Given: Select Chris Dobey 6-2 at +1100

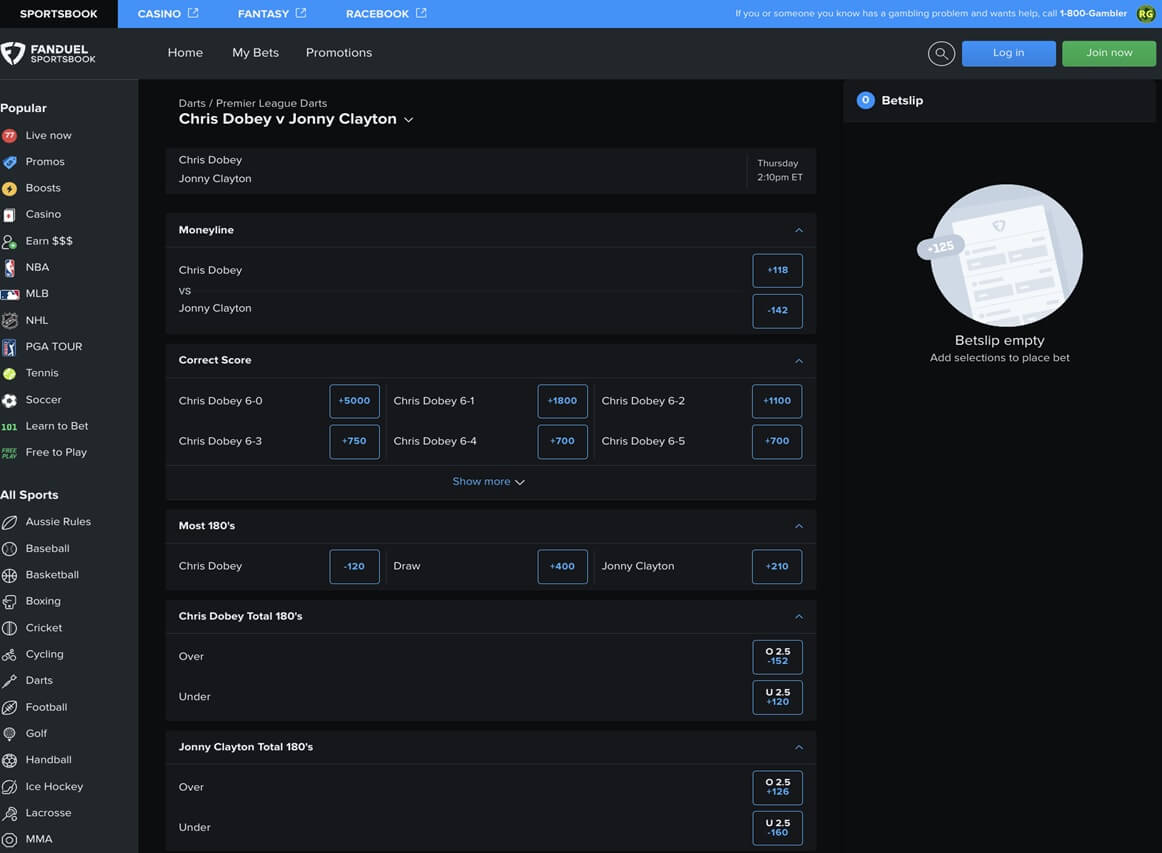Looking at the screenshot, I should click(x=777, y=401).
